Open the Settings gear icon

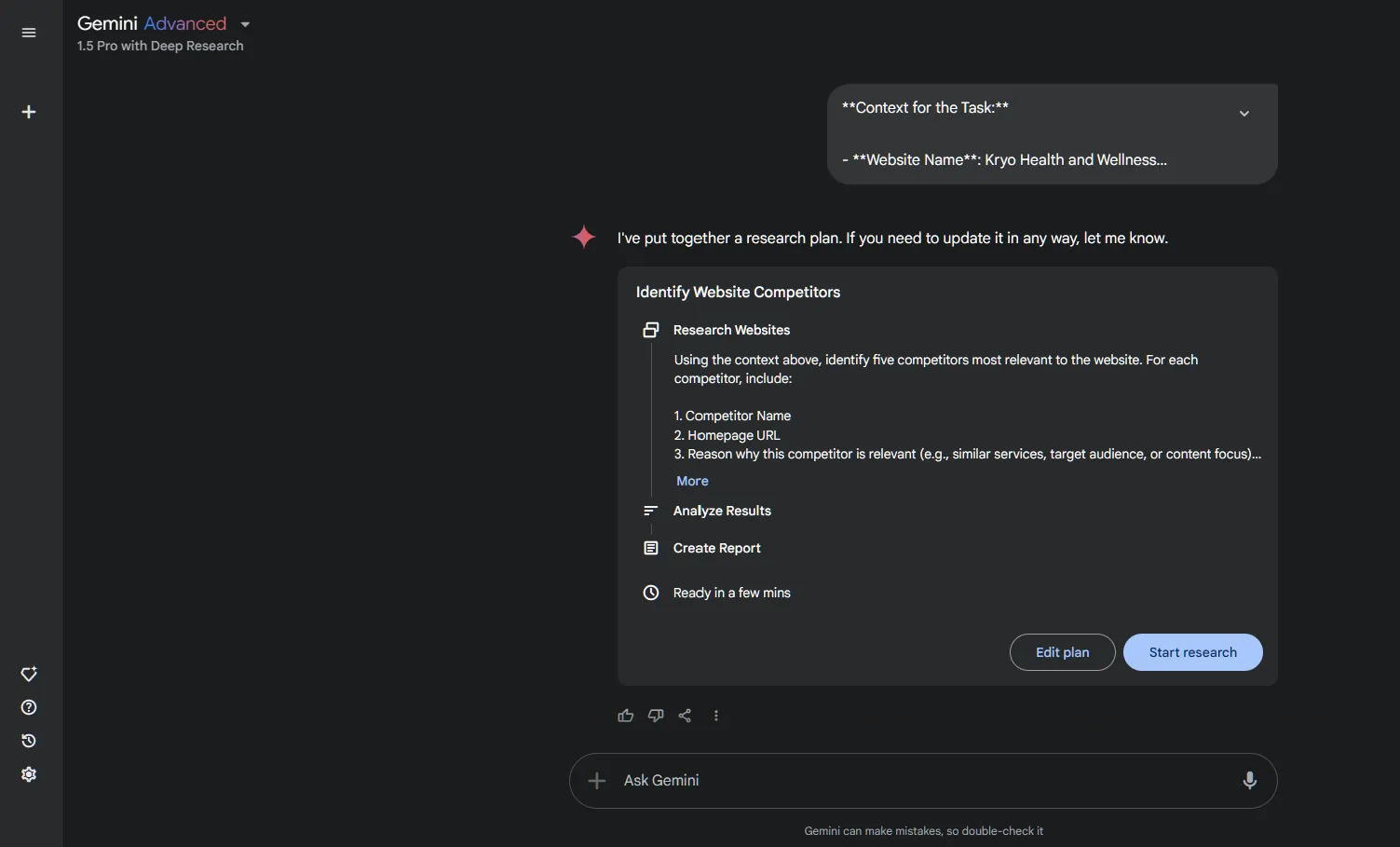(29, 774)
